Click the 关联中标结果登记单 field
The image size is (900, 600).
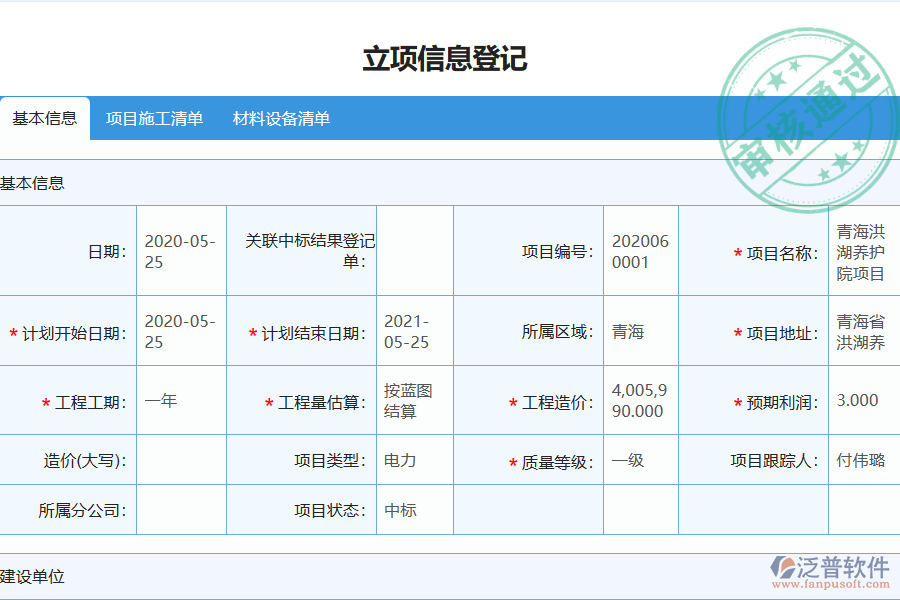[413, 250]
